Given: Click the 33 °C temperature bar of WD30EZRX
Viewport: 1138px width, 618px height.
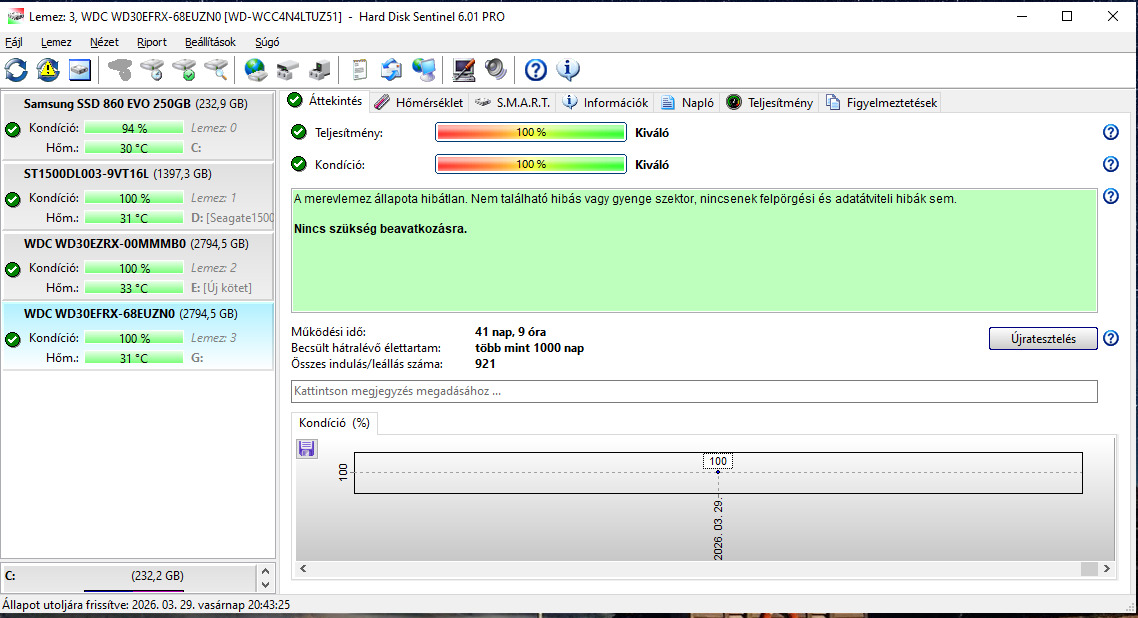Looking at the screenshot, I should click(x=134, y=288).
